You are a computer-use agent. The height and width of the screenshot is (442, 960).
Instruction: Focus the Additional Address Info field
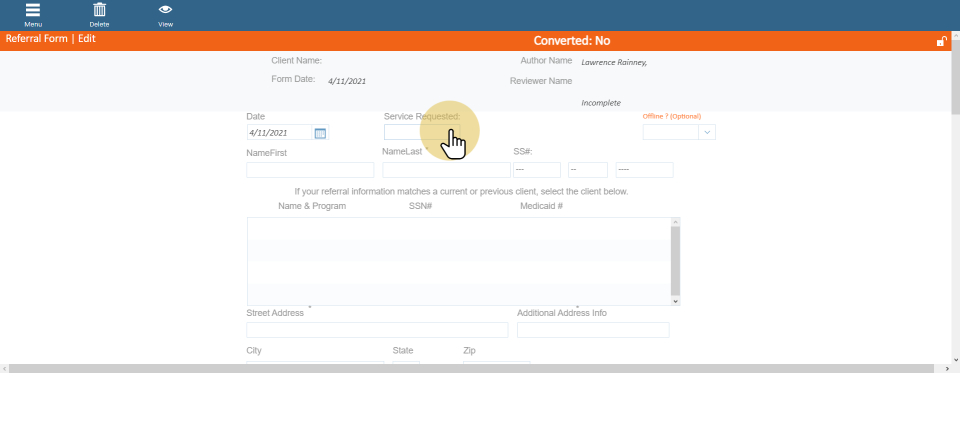[593, 330]
